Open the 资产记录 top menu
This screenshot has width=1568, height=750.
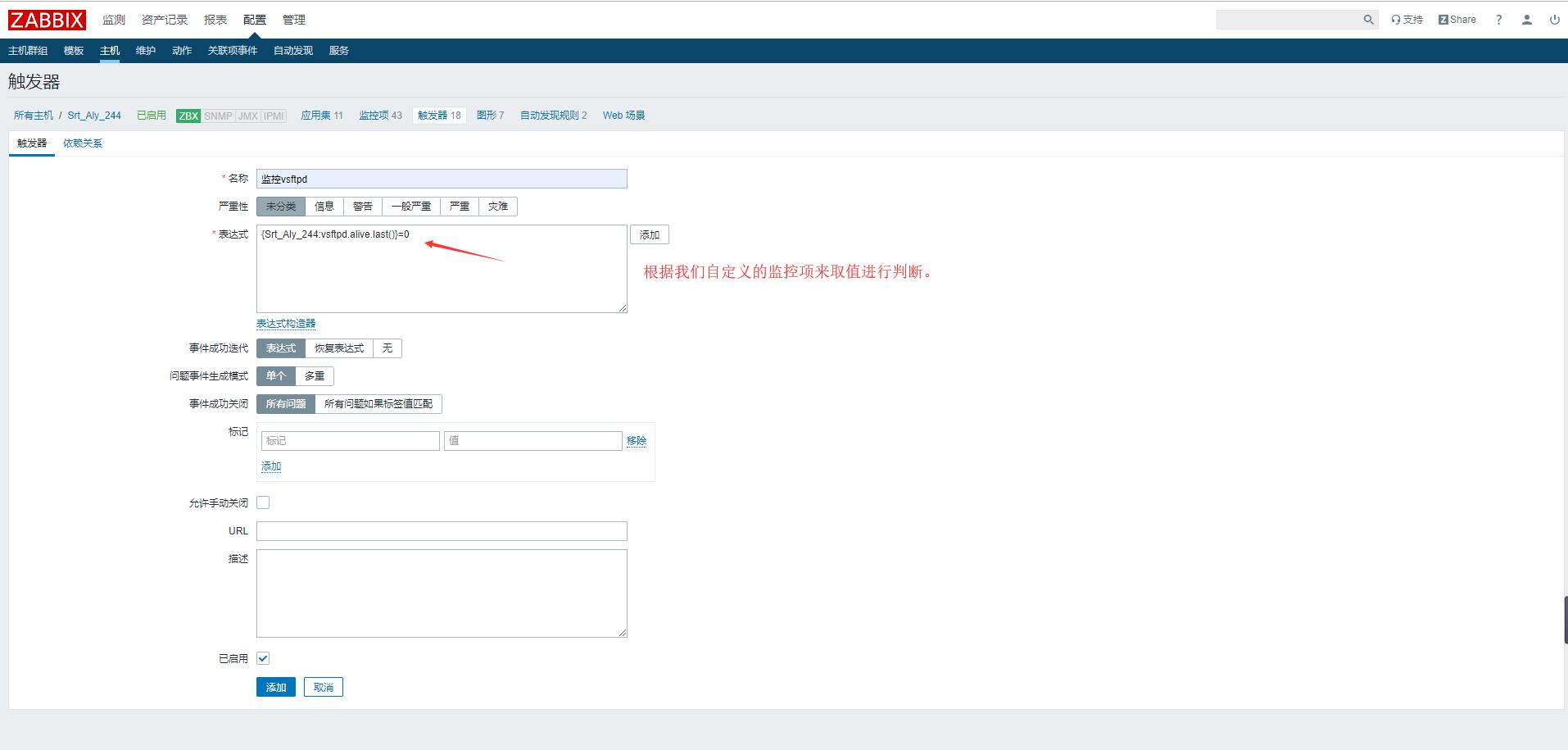(164, 20)
